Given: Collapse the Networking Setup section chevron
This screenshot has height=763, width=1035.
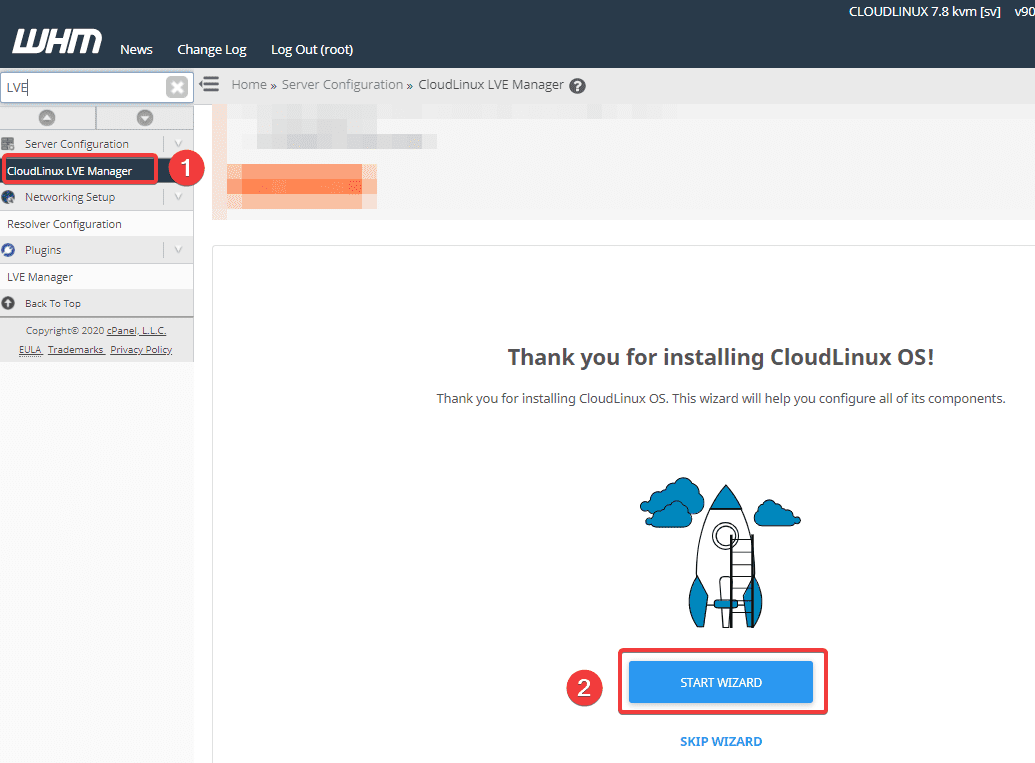Looking at the screenshot, I should (178, 197).
